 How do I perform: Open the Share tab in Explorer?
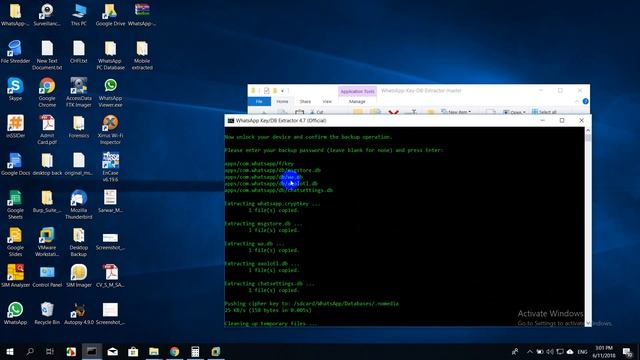(x=305, y=101)
